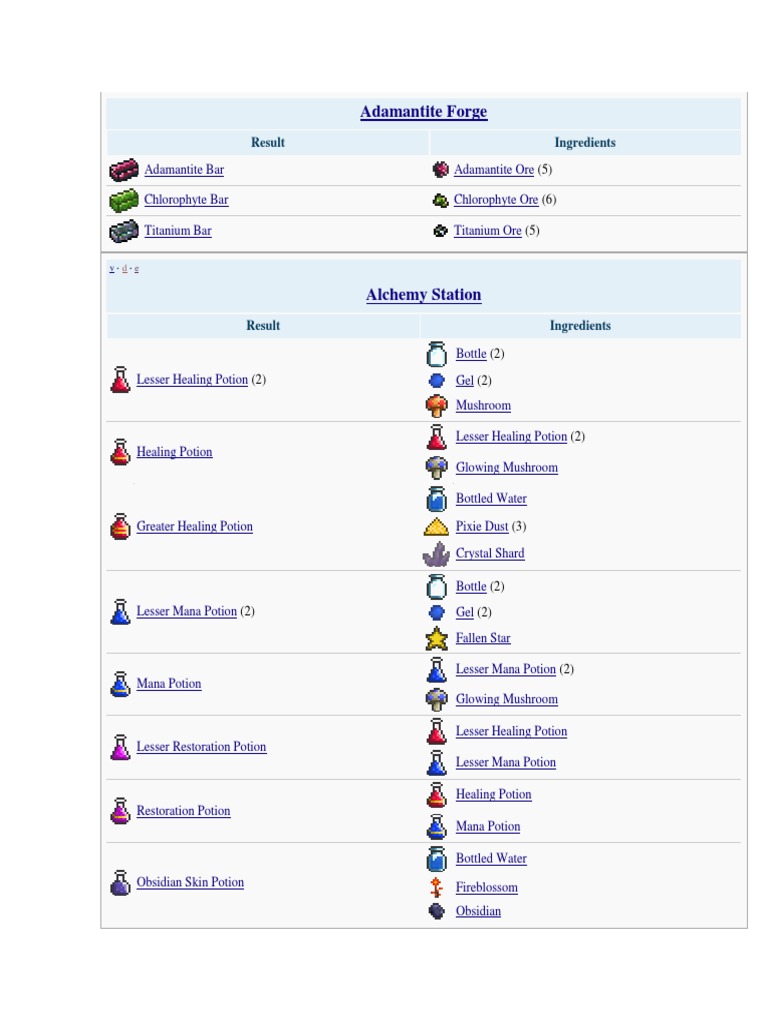Click Gel link in Lesser Mana recipe
The height and width of the screenshot is (1024, 768).
tap(464, 613)
